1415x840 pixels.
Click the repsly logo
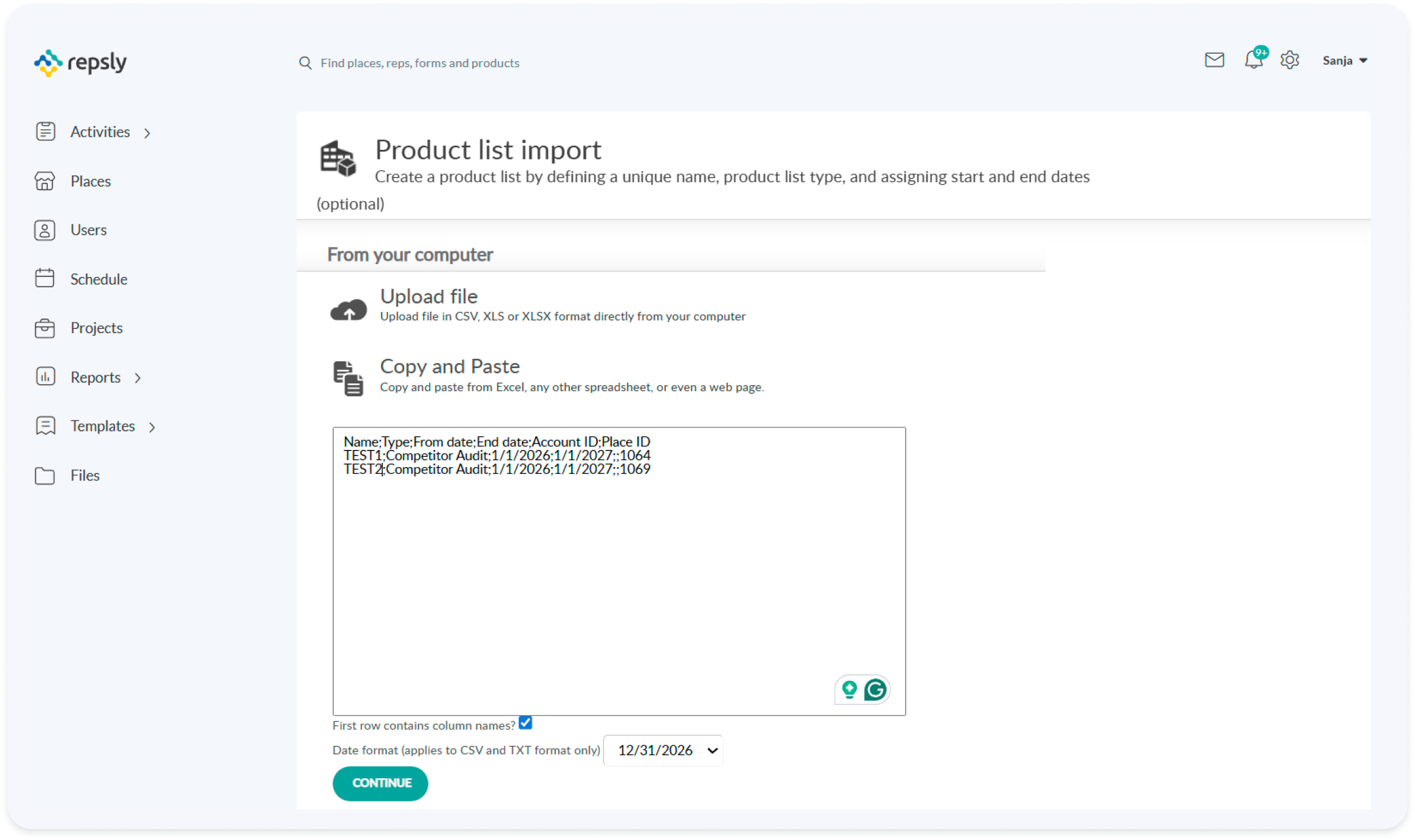pos(80,62)
